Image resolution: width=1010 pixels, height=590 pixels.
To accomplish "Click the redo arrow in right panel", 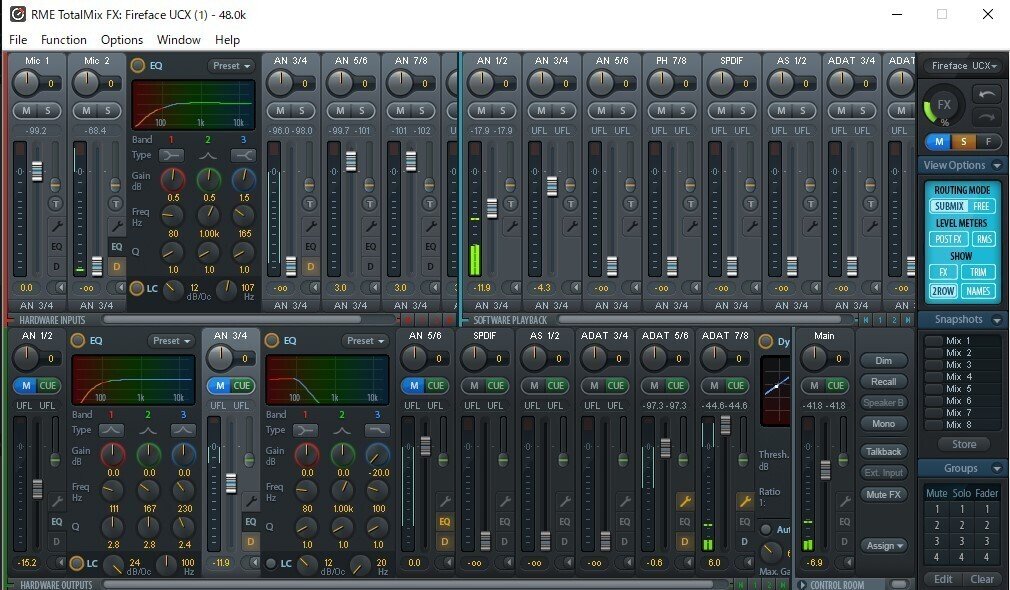I will 986,117.
